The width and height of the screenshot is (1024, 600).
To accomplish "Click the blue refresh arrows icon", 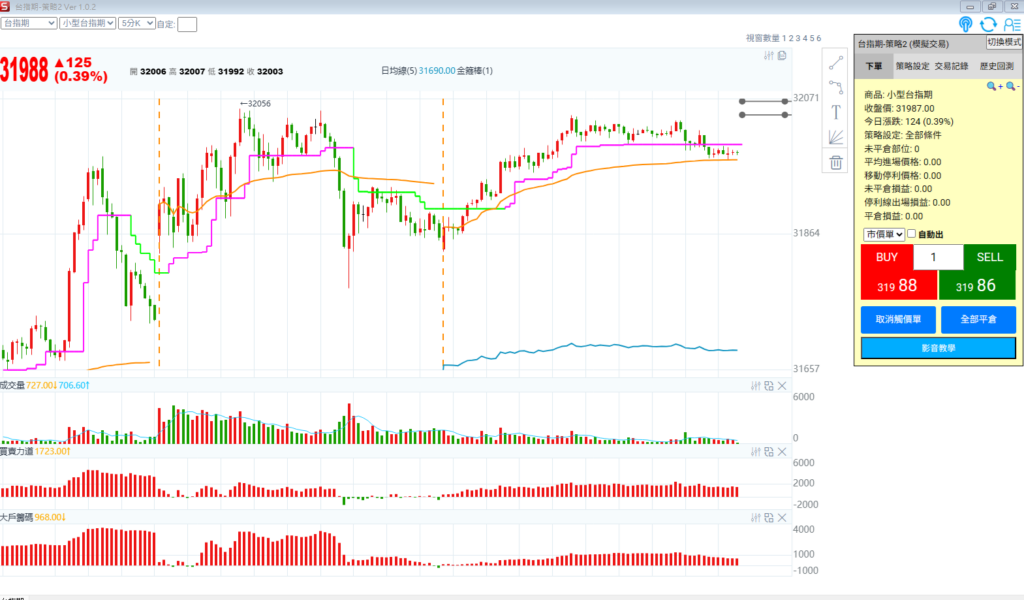I will pos(989,24).
